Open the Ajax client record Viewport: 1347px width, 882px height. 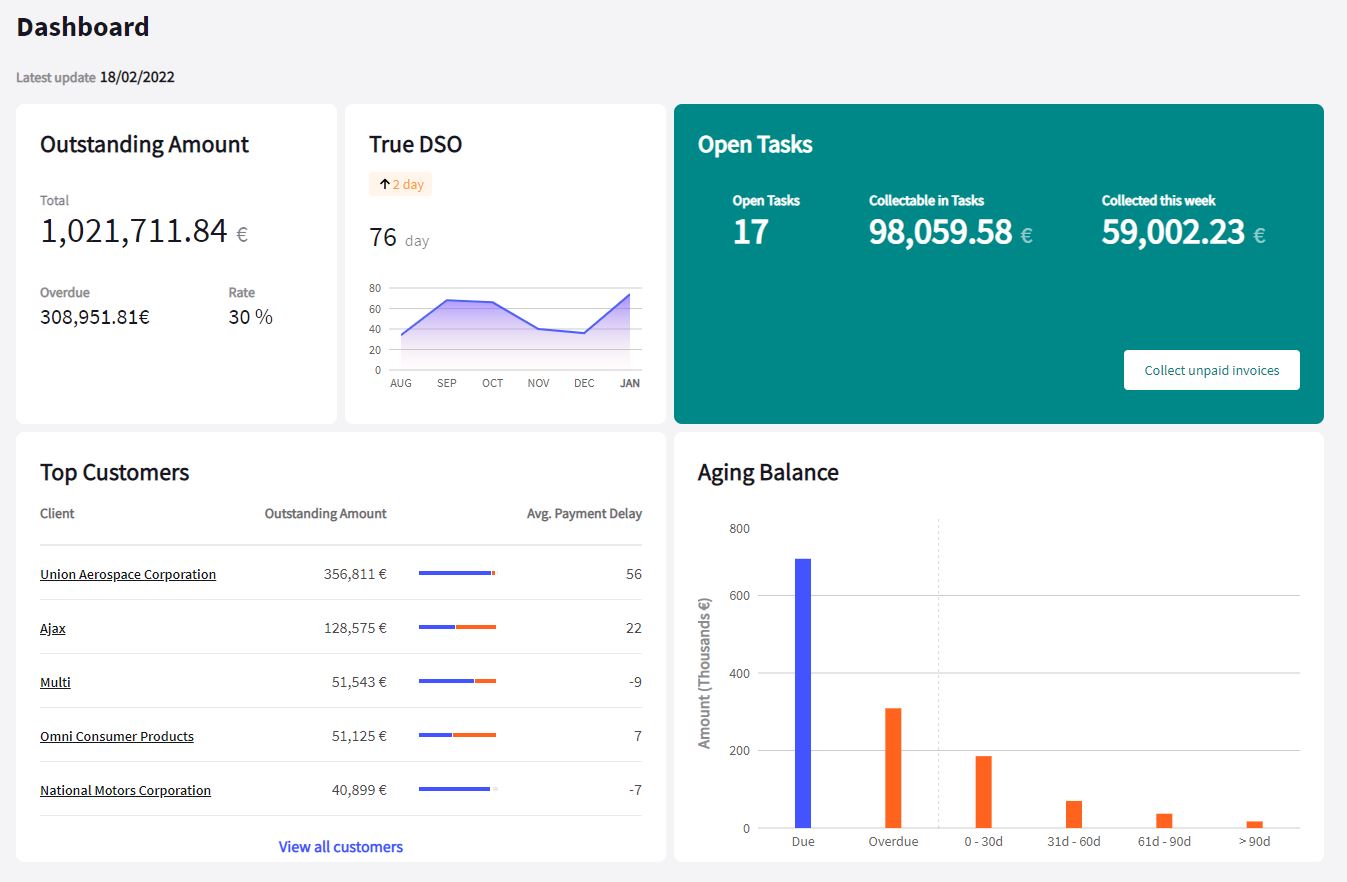52,628
